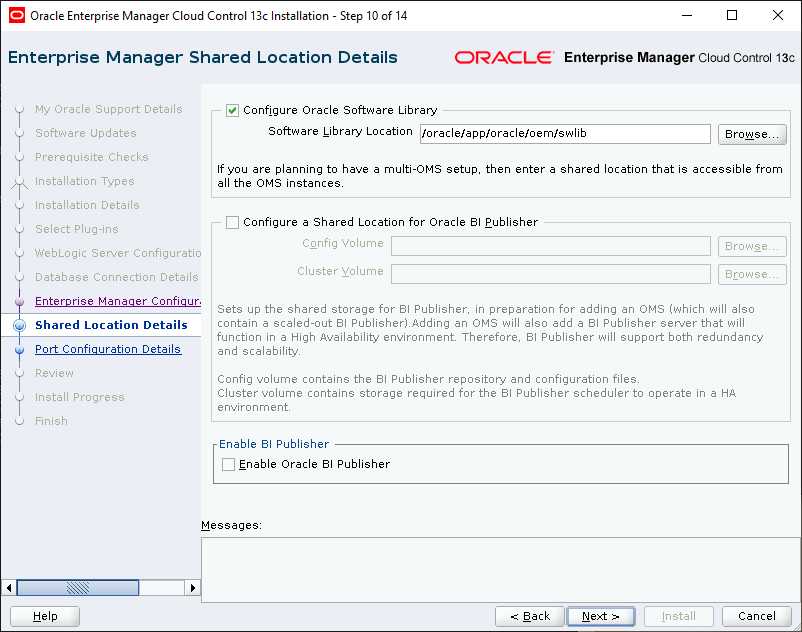The image size is (802, 632).
Task: Go back with the Back button
Action: [x=530, y=617]
